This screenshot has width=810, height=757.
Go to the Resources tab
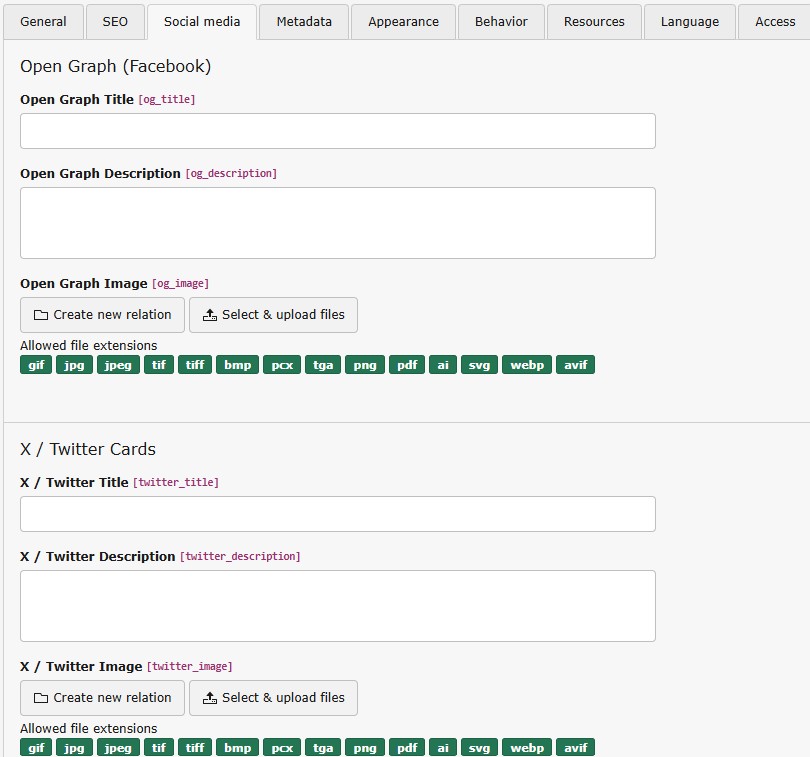(594, 21)
